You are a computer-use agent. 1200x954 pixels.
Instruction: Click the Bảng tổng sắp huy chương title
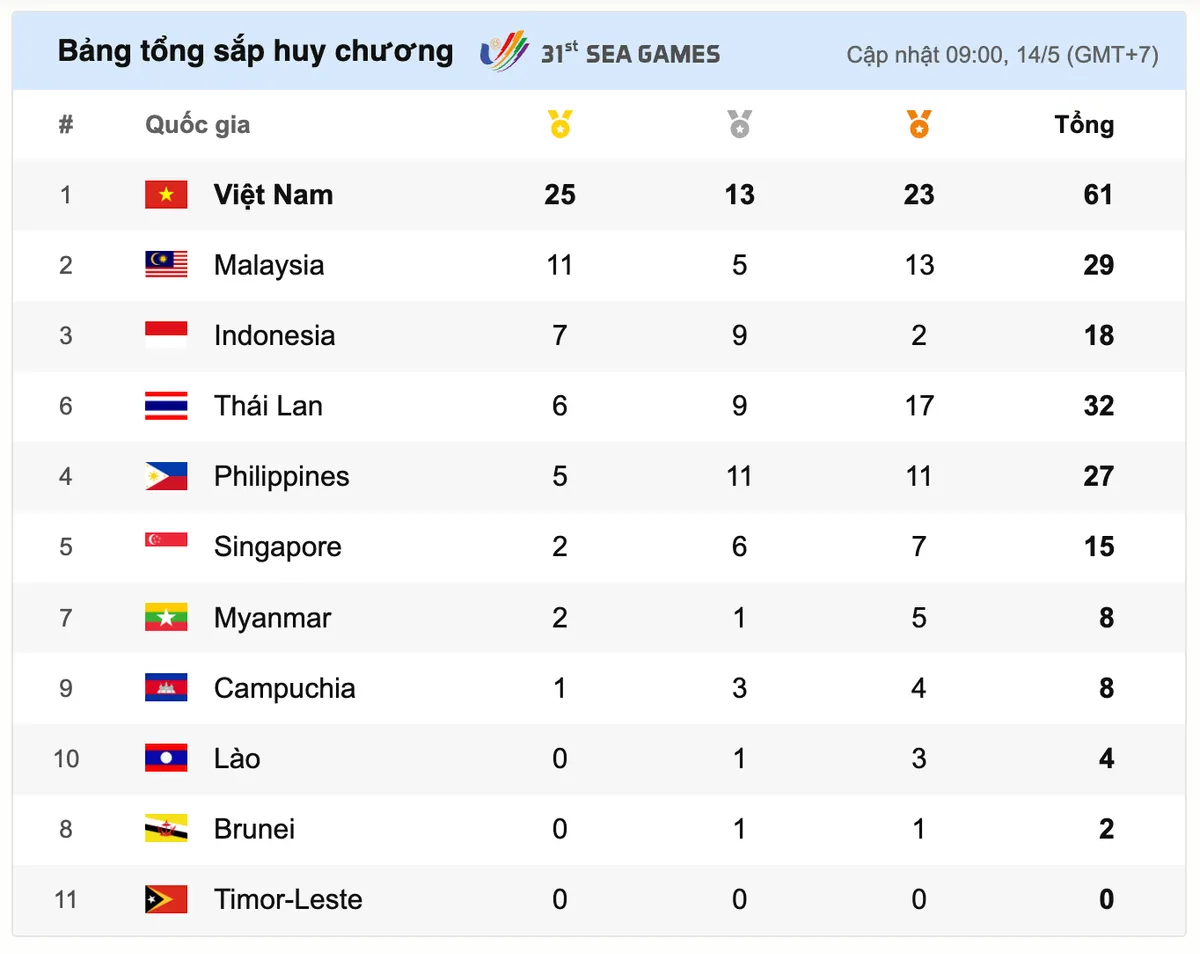click(255, 51)
